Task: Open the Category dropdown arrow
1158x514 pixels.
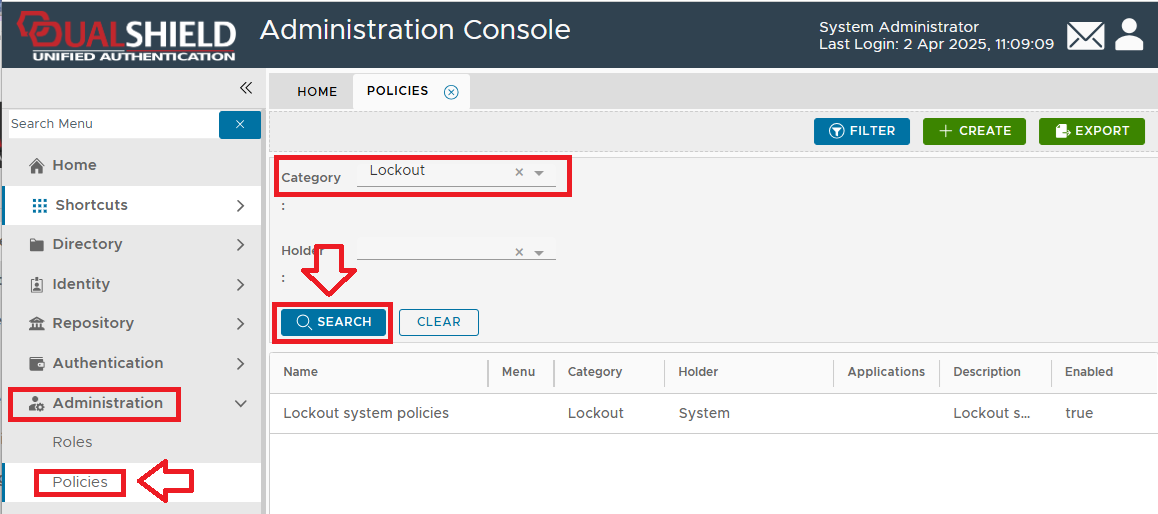Action: [539, 173]
